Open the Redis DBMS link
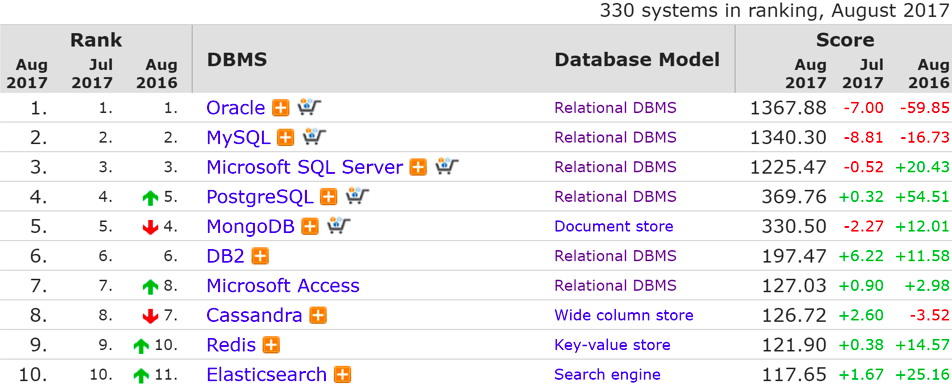Viewport: 952px width, 385px height. [231, 345]
